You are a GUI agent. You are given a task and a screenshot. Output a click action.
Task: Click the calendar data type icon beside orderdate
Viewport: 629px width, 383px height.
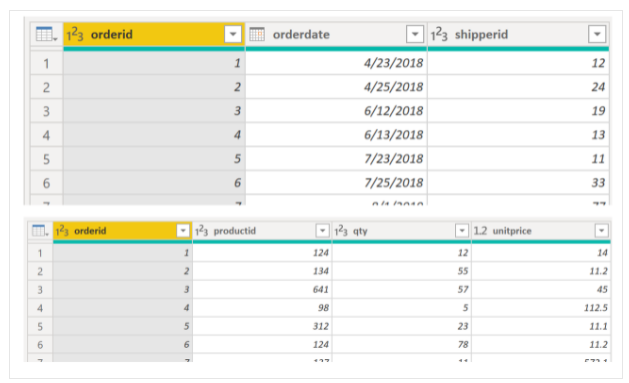click(x=257, y=34)
